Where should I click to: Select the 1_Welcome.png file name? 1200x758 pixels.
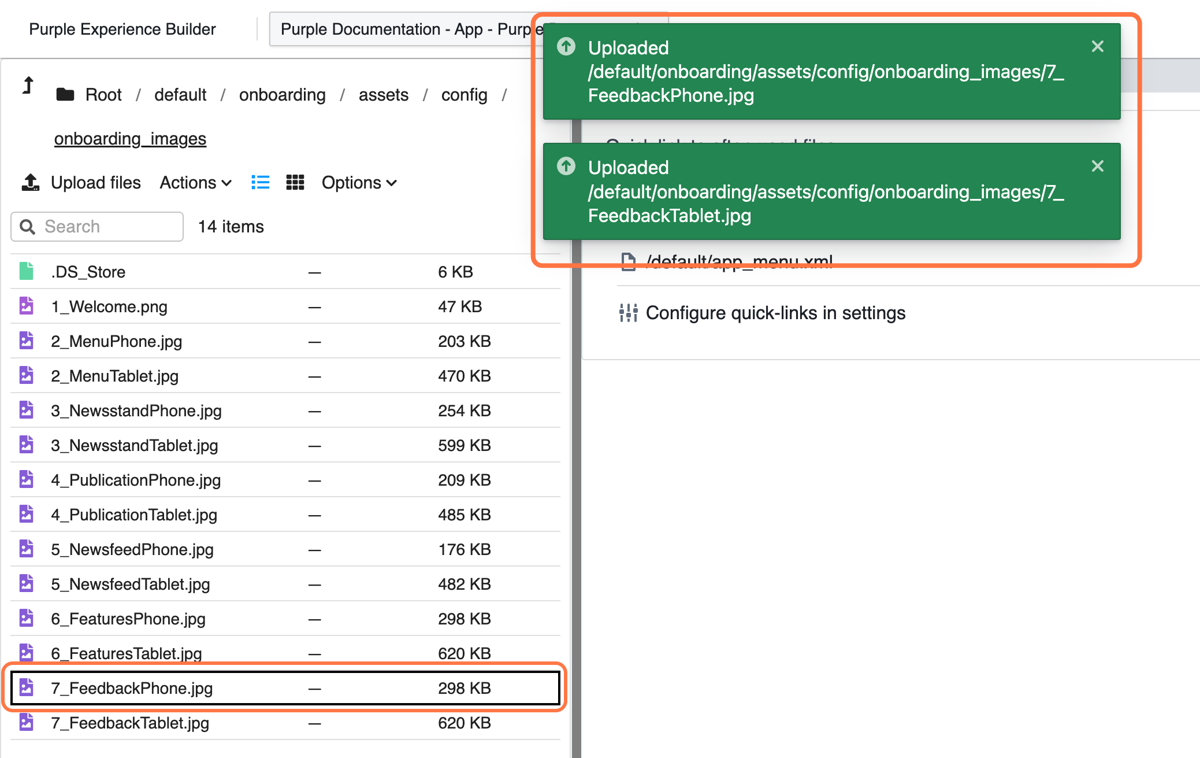pyautogui.click(x=109, y=306)
